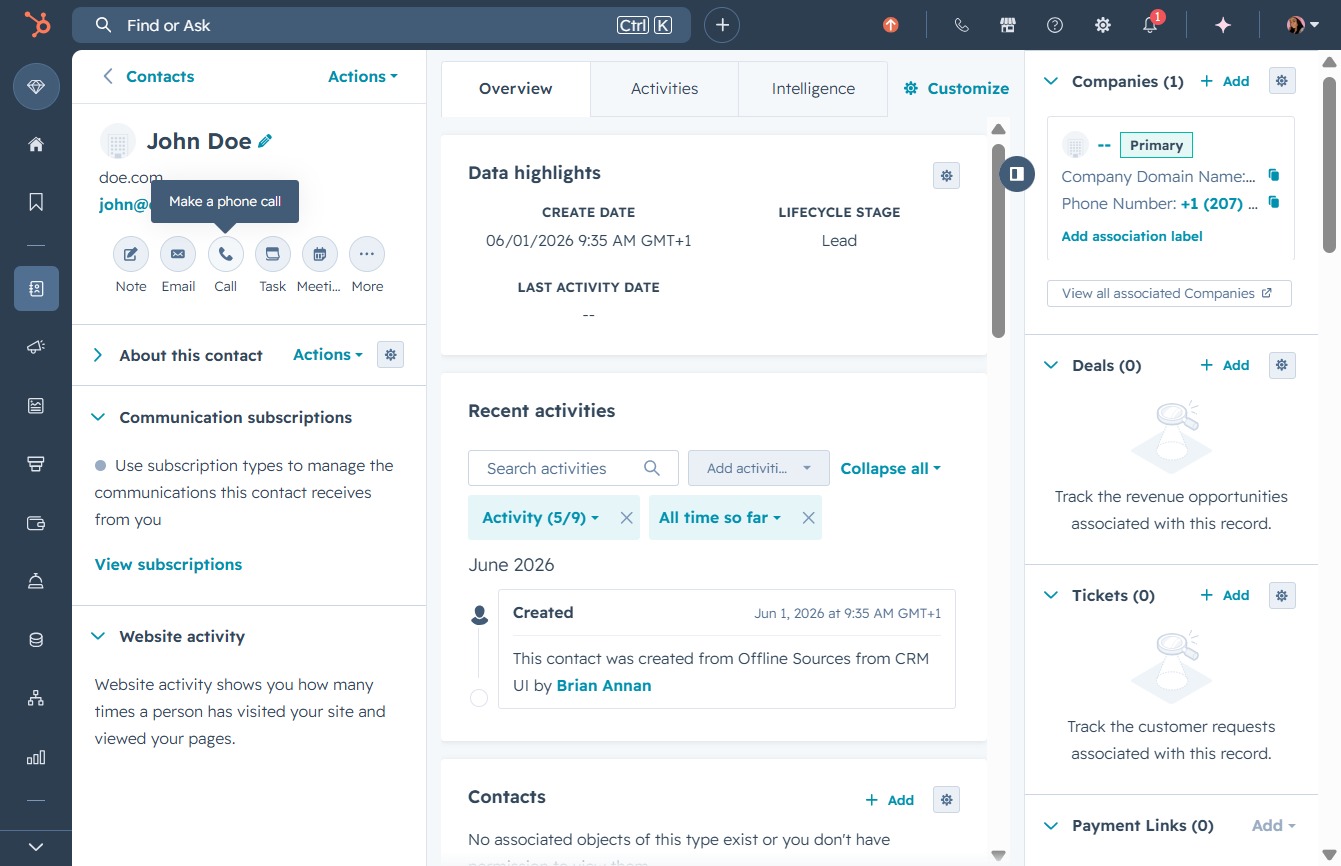Schedule a Meeting with this contact
1341x866 pixels.
319,254
